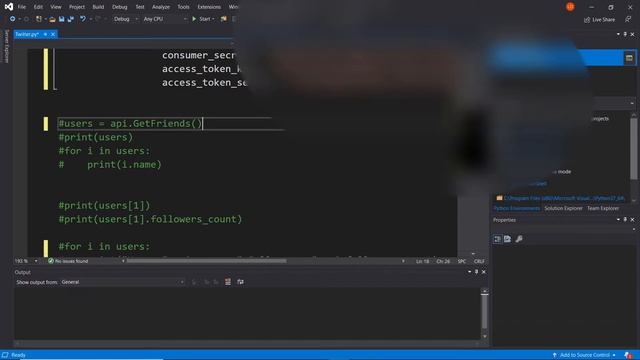
Task: Toggle auto-hide pin on the Python Environments panel
Action: 625,34
